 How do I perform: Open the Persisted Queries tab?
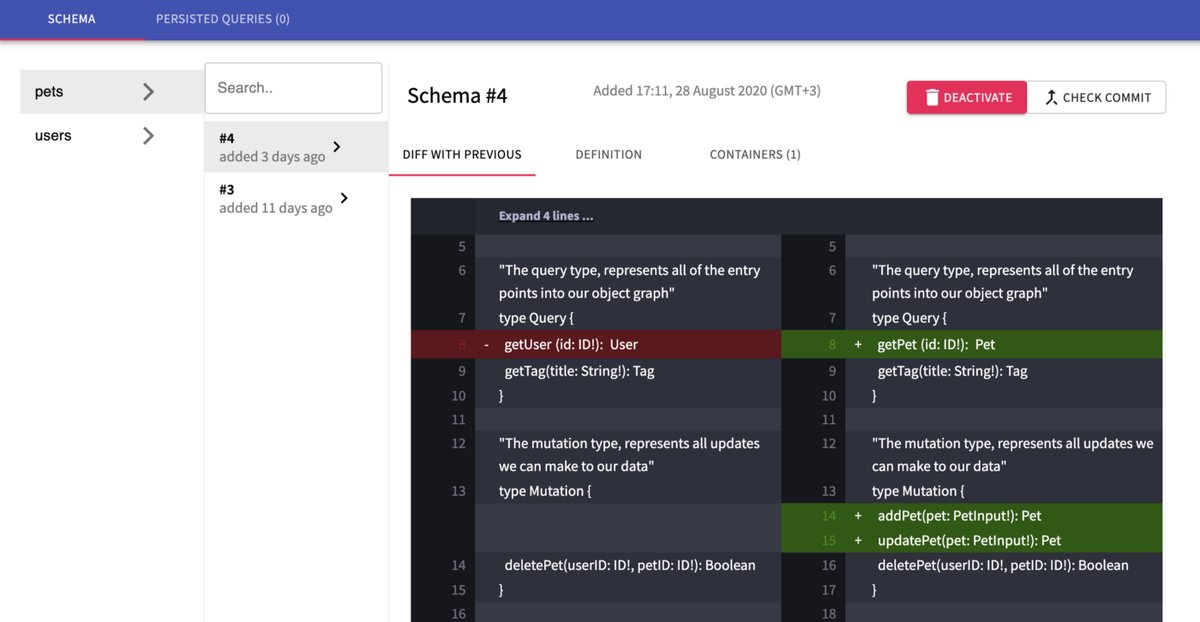click(x=223, y=19)
